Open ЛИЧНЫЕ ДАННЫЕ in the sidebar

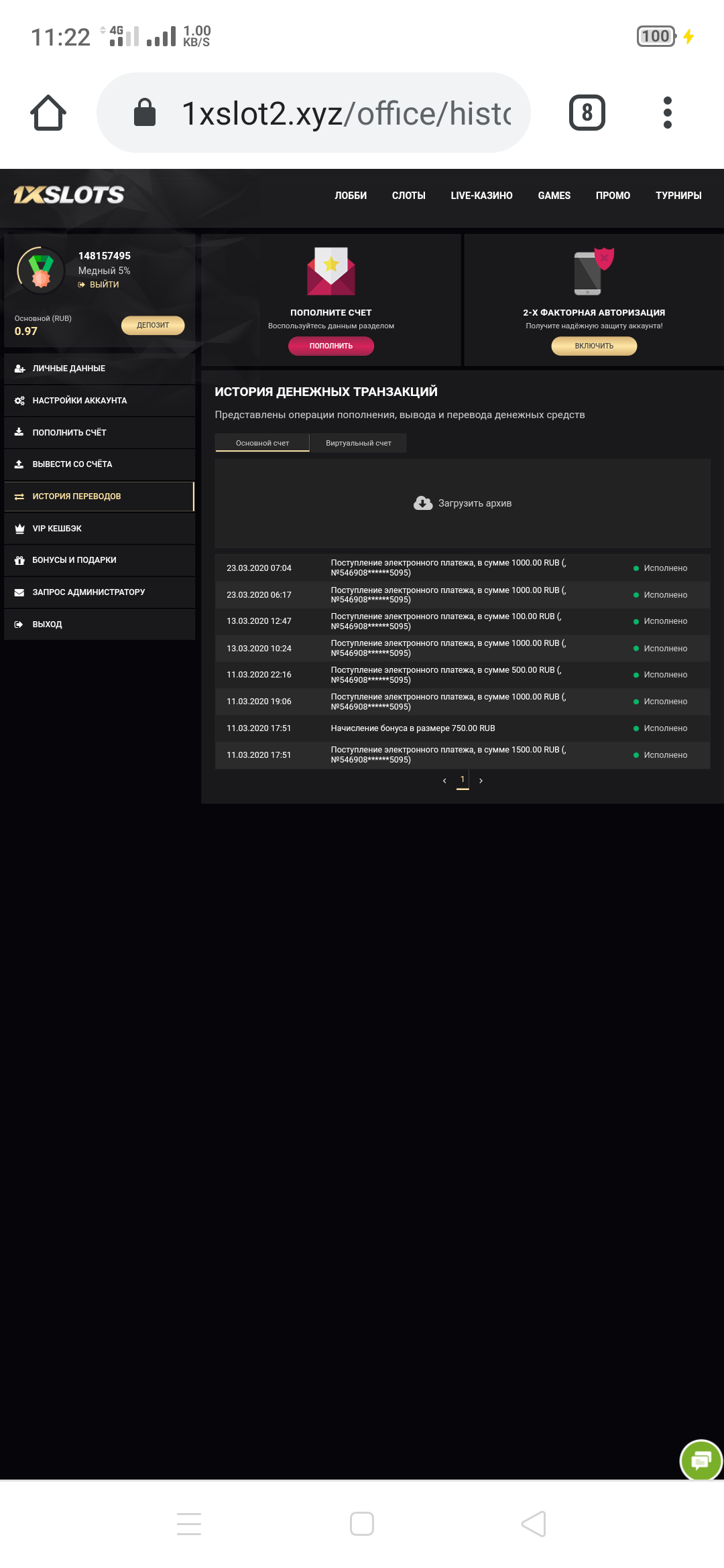coord(99,369)
